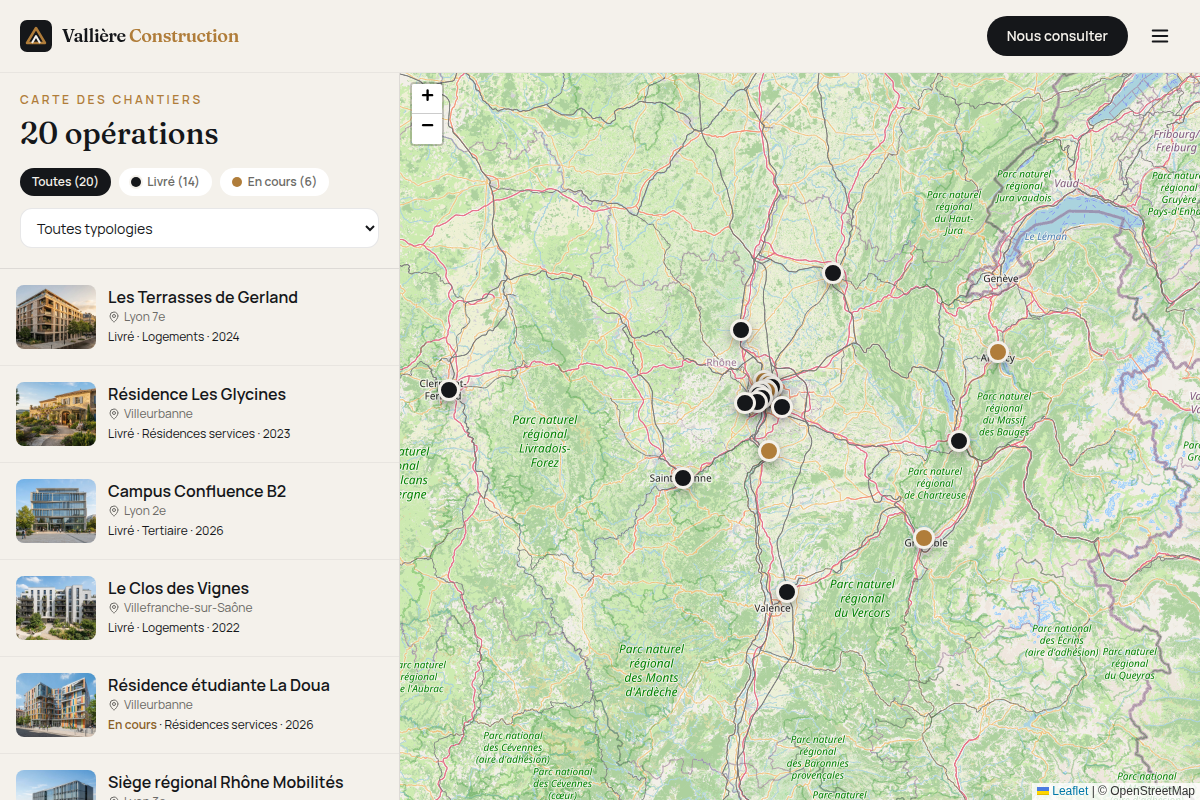Click 'Livré · Résidences services · 2023' details
This screenshot has height=800, width=1200.
(199, 434)
